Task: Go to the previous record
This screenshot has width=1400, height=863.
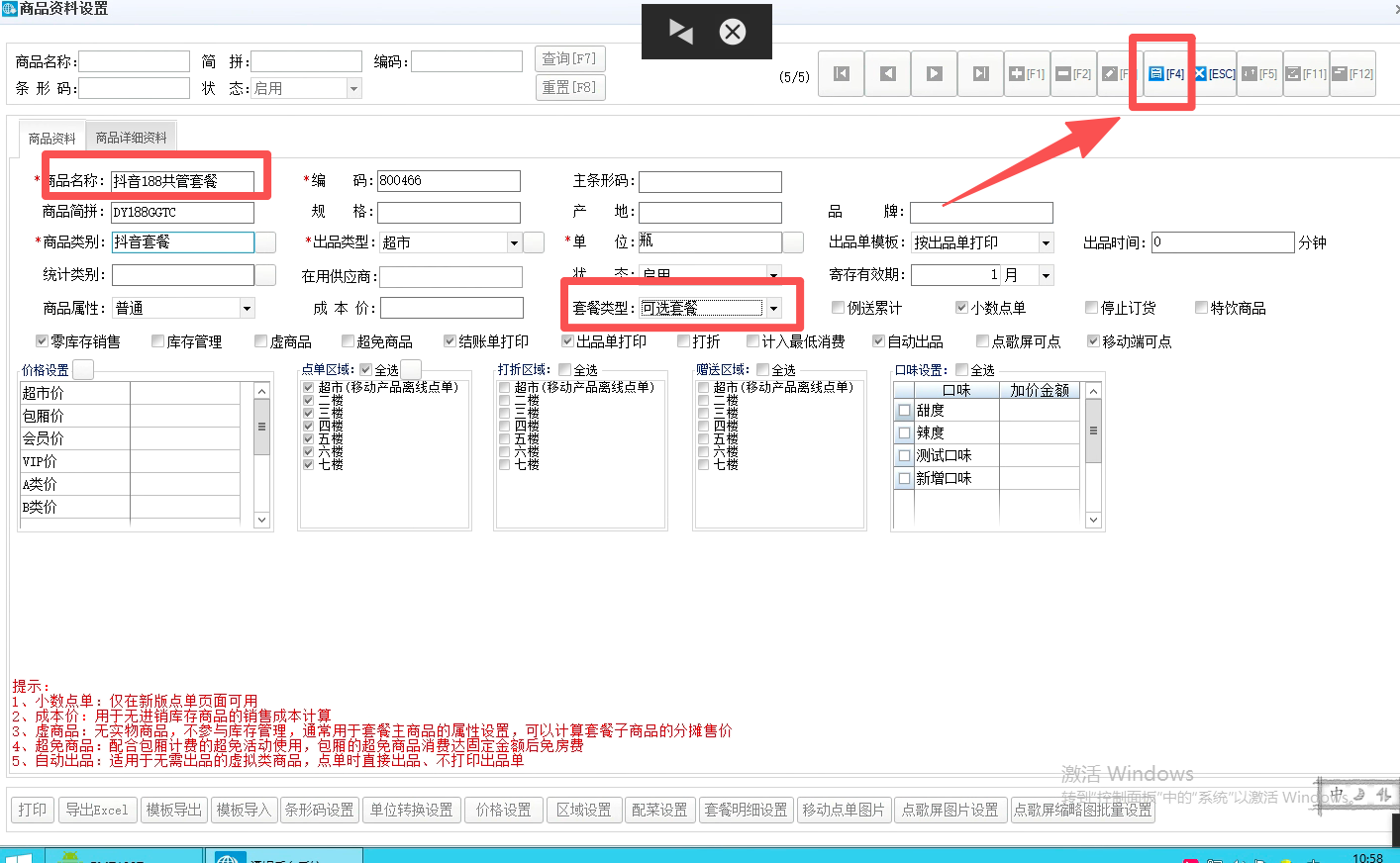Action: (888, 74)
